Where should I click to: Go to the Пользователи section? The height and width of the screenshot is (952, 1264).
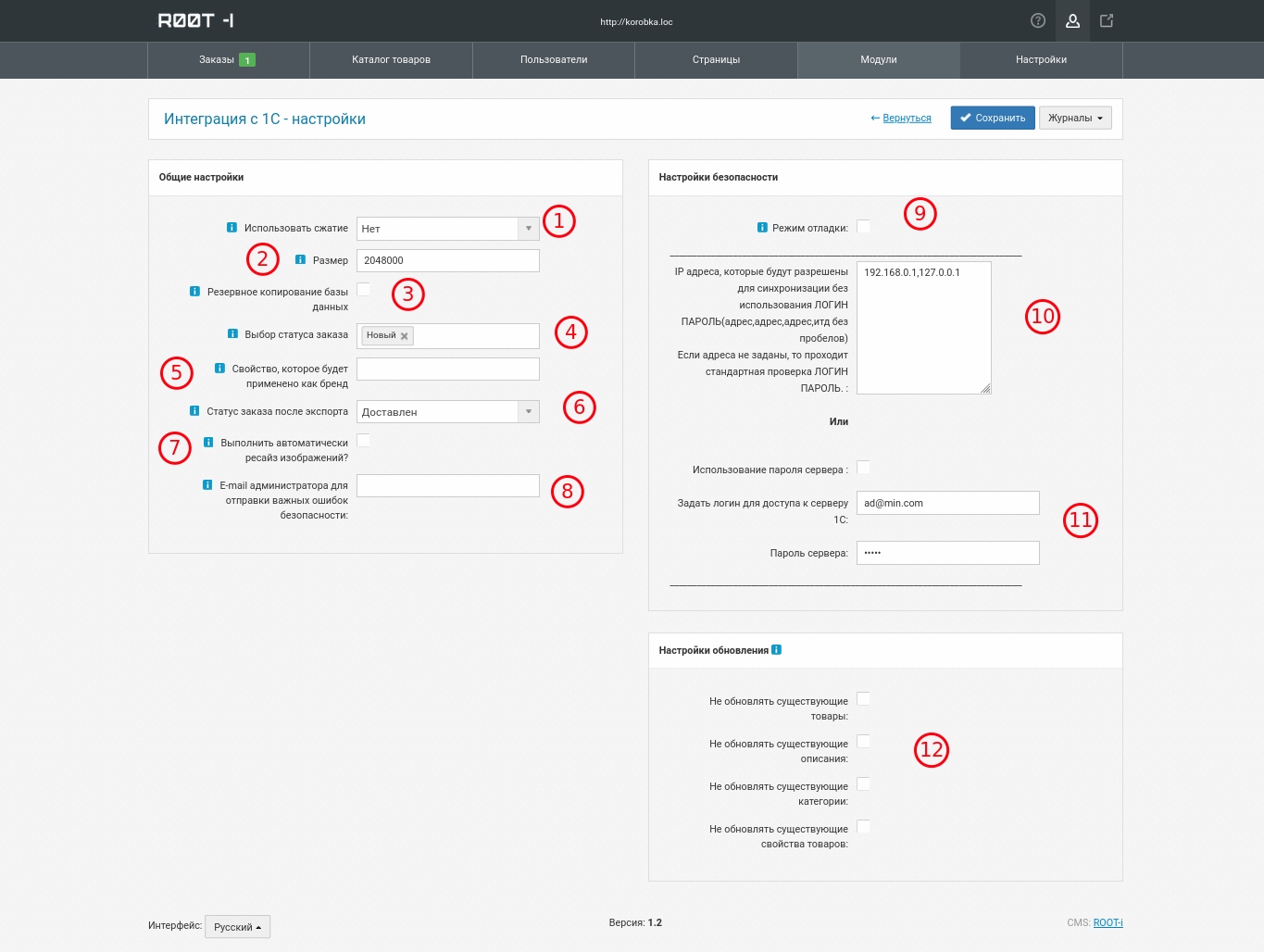click(x=554, y=59)
